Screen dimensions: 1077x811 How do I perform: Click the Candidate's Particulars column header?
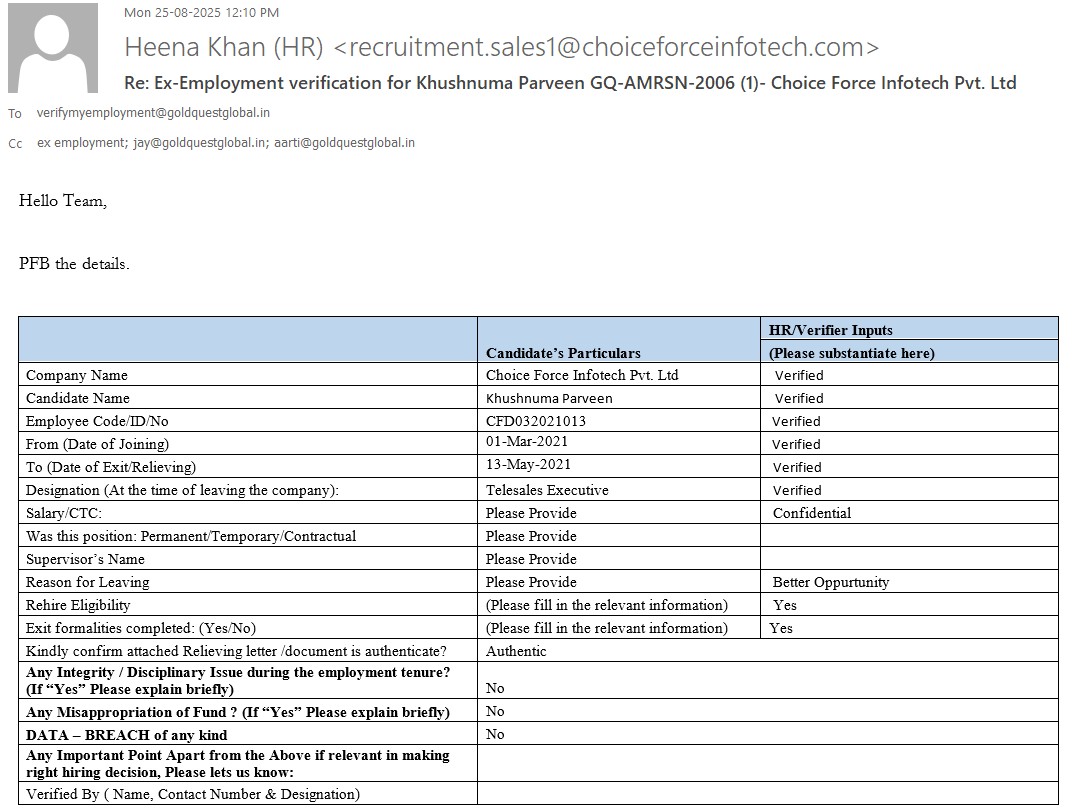pyautogui.click(x=563, y=353)
